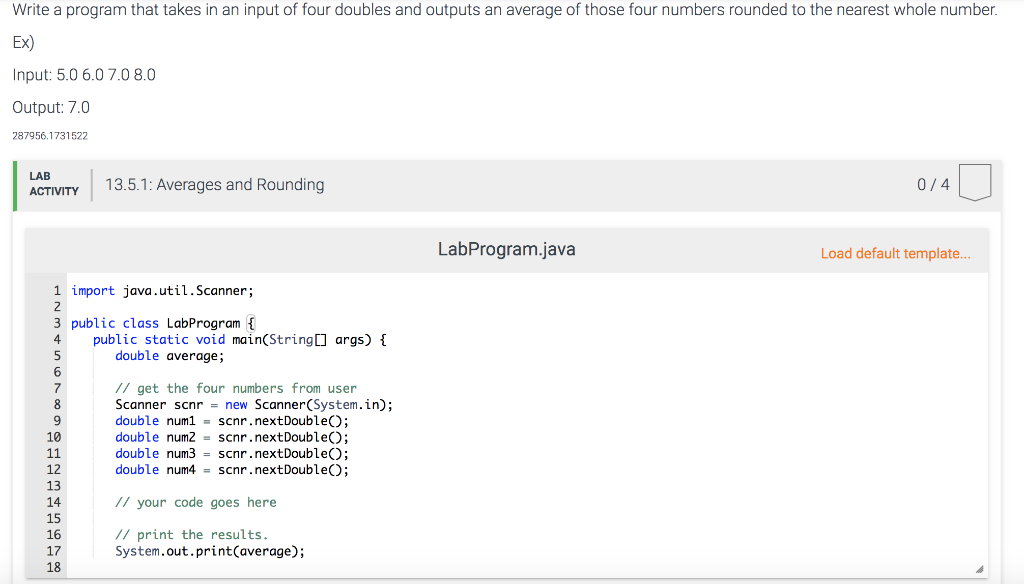Click the public class LabProgram line
This screenshot has height=584, width=1024.
(x=163, y=323)
